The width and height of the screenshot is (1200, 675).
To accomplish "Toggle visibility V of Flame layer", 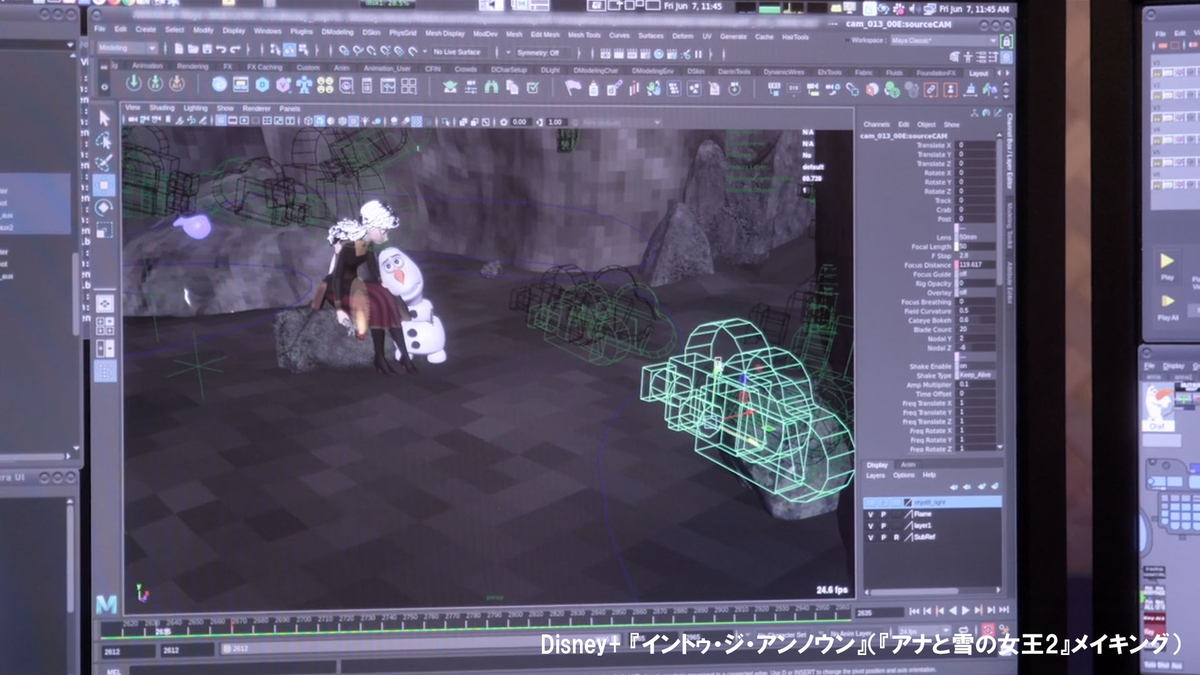I will pyautogui.click(x=871, y=514).
